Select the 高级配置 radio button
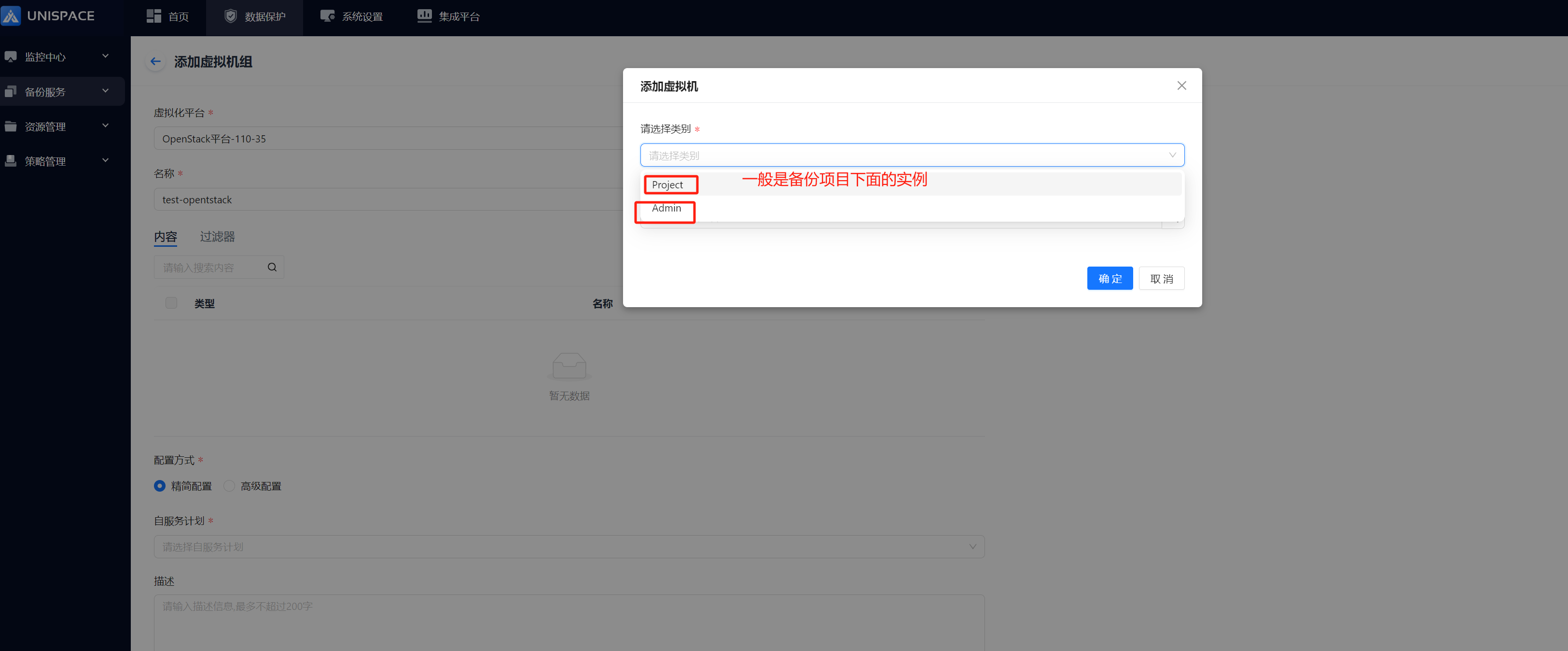The width and height of the screenshot is (1568, 651). click(x=229, y=486)
